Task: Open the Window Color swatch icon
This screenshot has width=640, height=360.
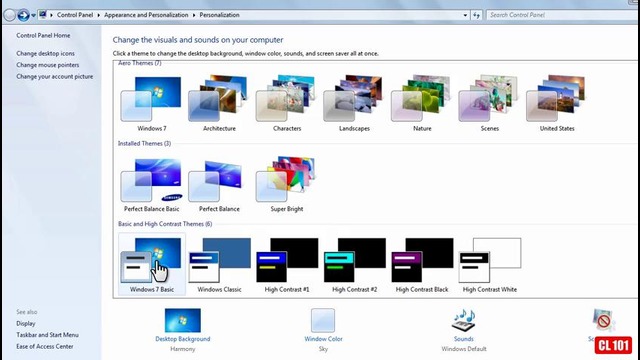Action: tap(323, 320)
